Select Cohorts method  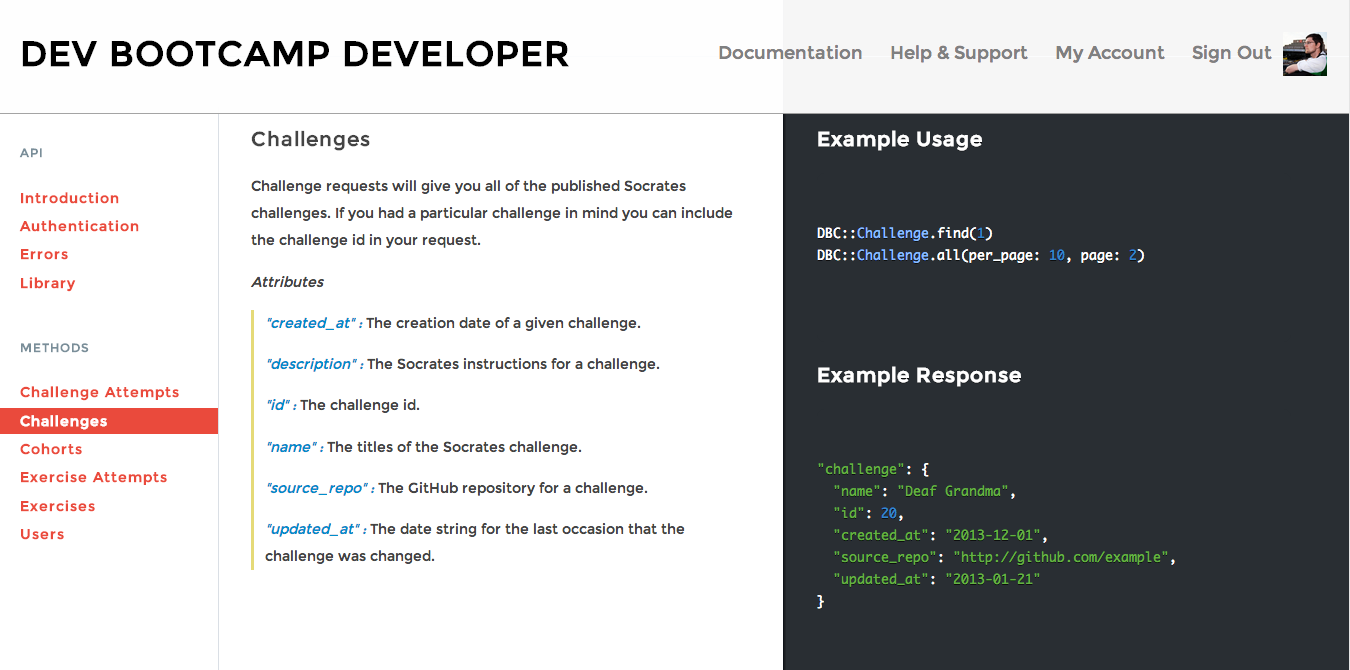pos(51,449)
